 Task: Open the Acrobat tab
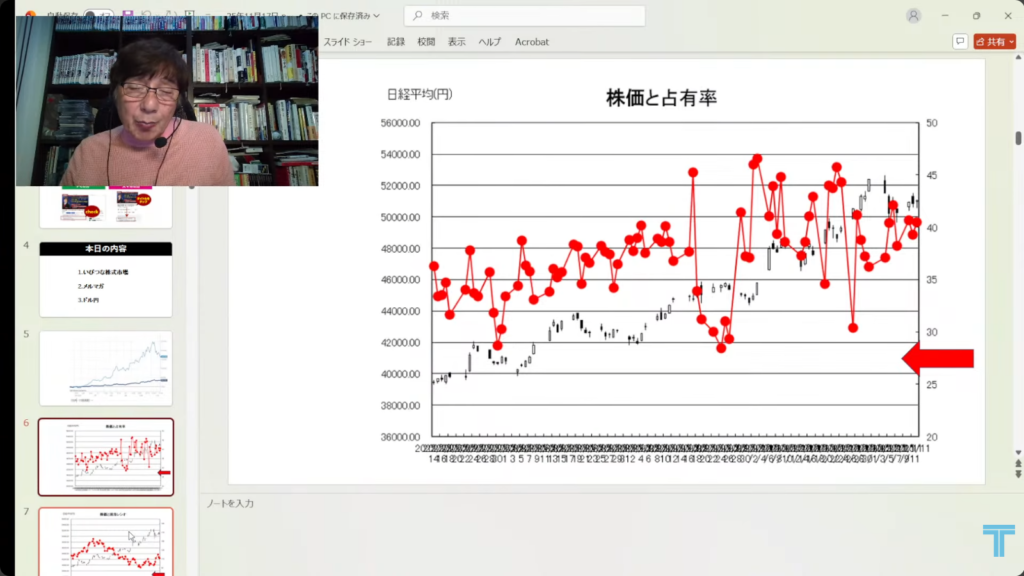click(532, 42)
